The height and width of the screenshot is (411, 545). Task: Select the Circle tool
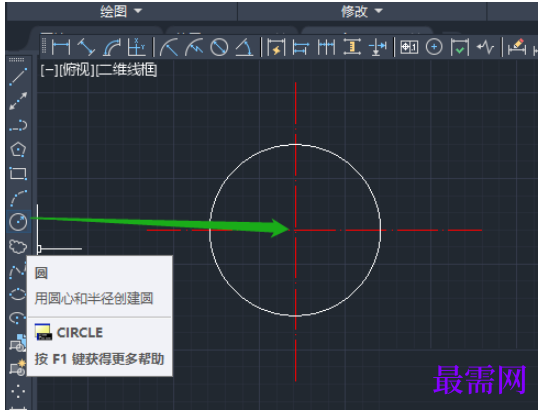click(18, 222)
